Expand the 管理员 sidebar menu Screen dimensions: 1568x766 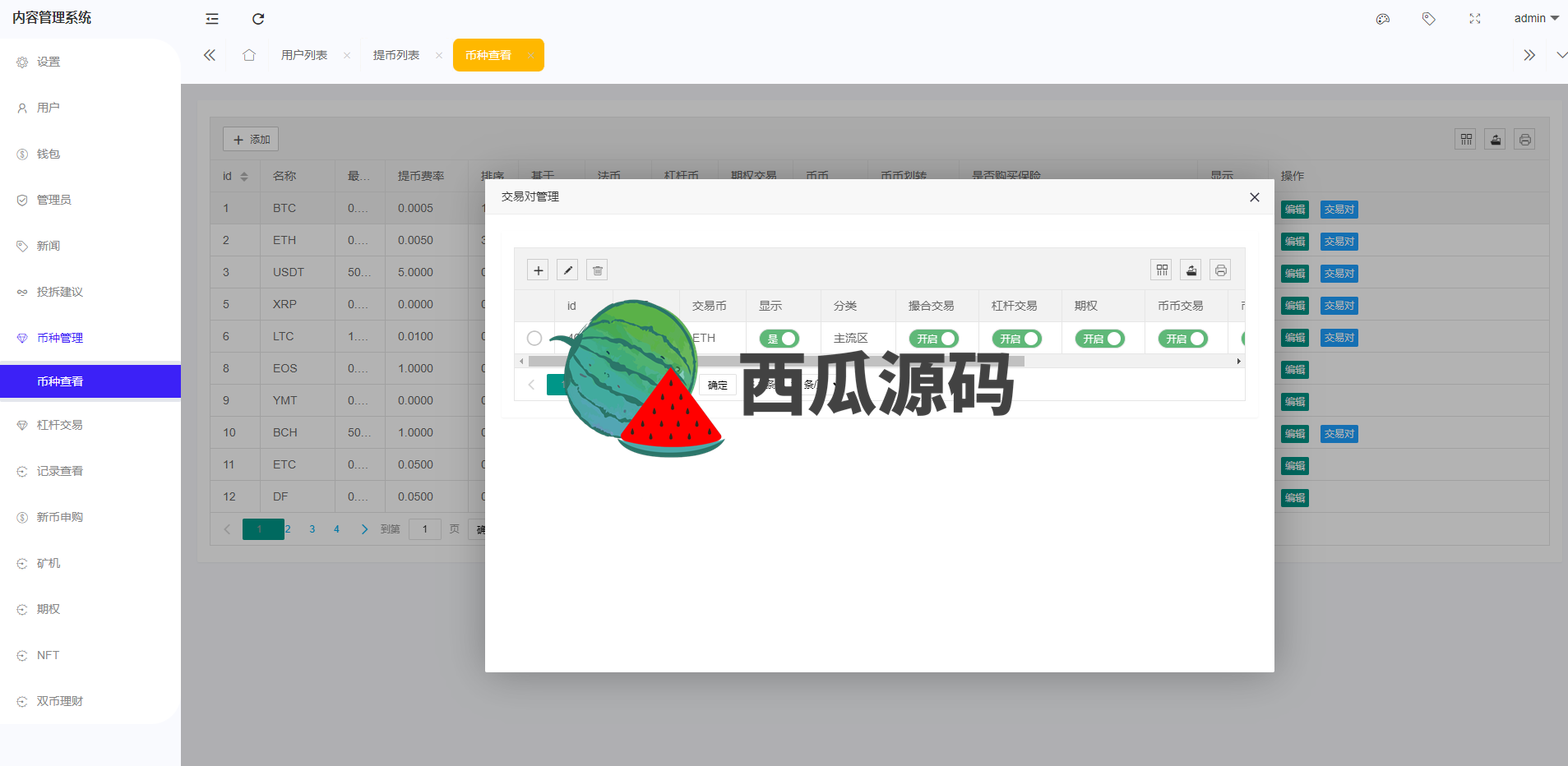[x=90, y=200]
